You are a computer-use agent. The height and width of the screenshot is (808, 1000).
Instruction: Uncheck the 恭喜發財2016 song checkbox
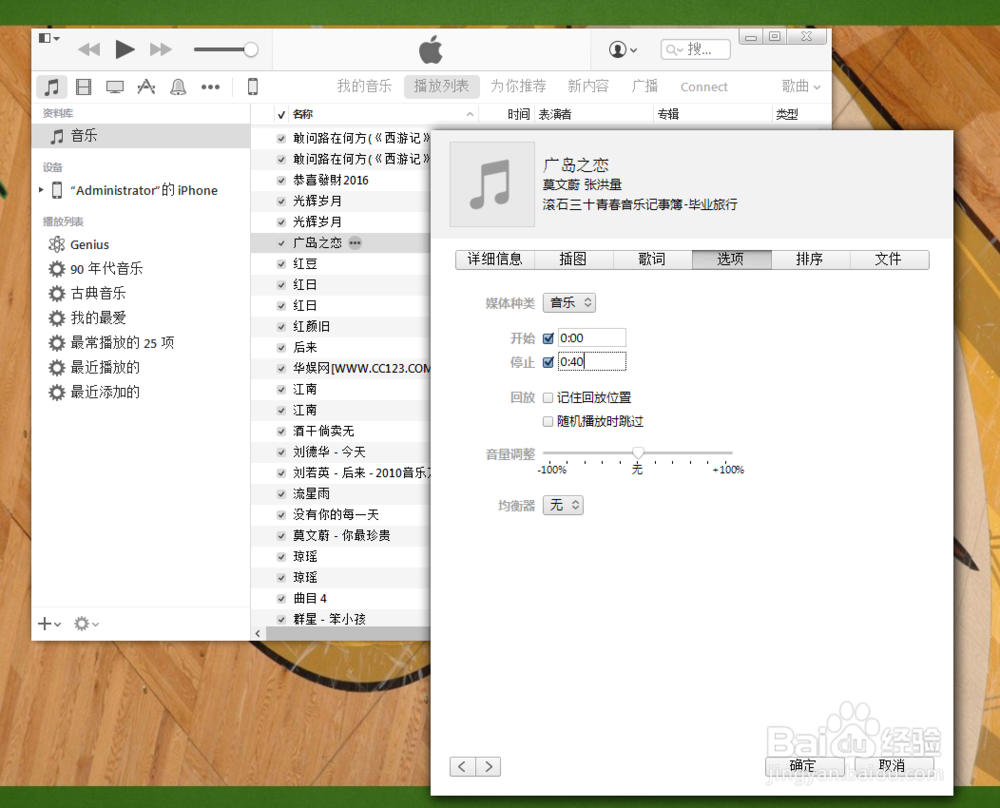coord(281,180)
